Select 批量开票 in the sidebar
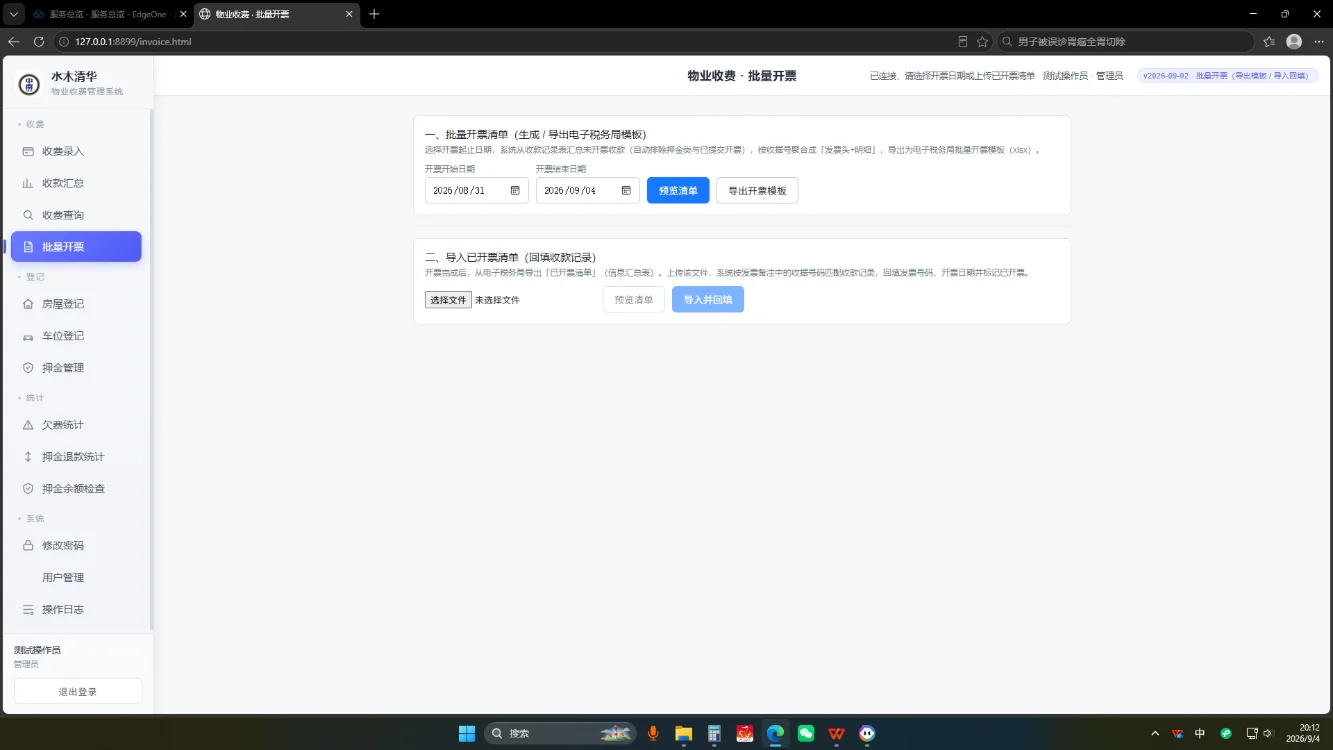The height and width of the screenshot is (750, 1333). tap(76, 247)
